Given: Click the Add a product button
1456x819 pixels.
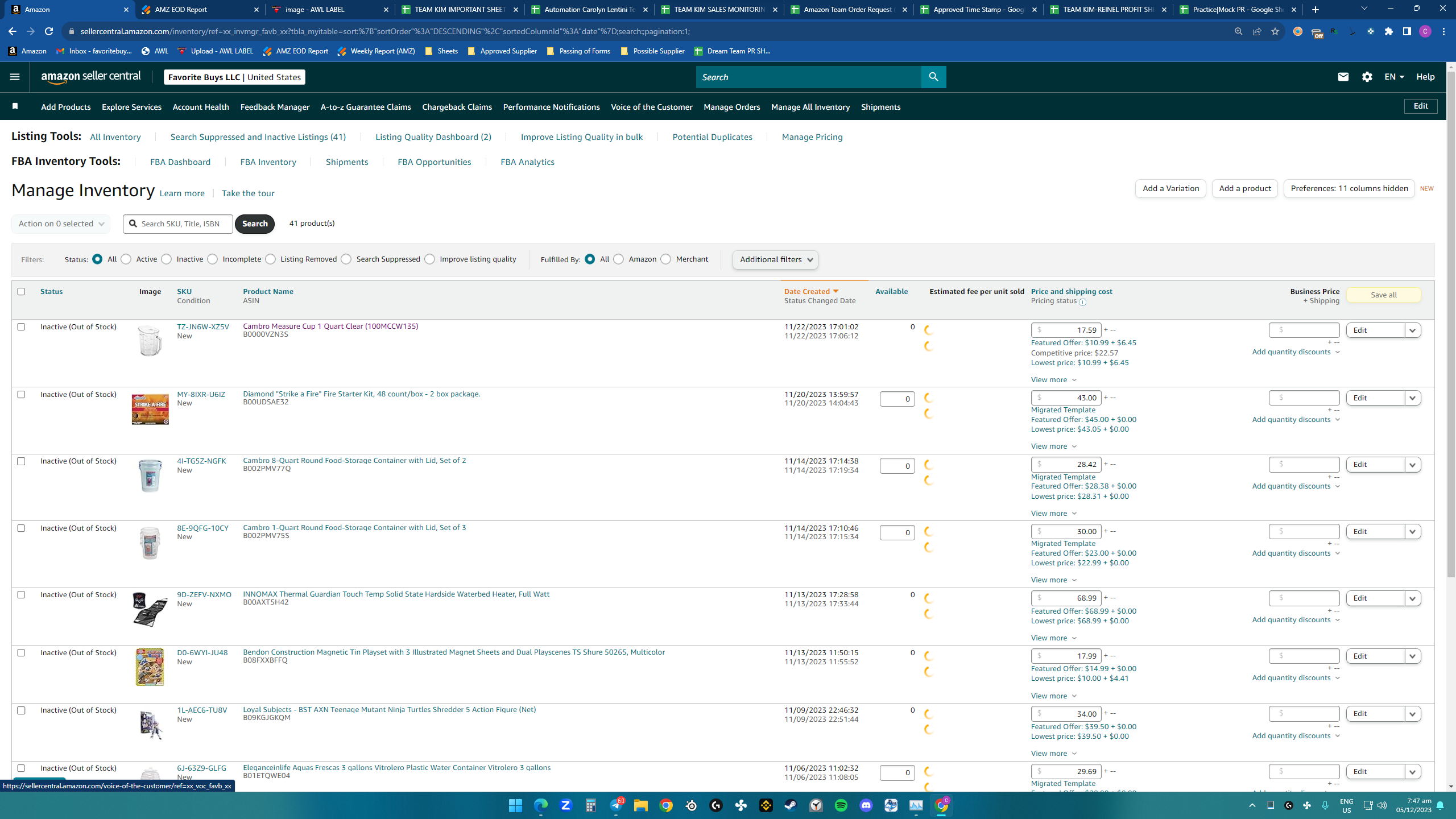Looking at the screenshot, I should (1244, 188).
